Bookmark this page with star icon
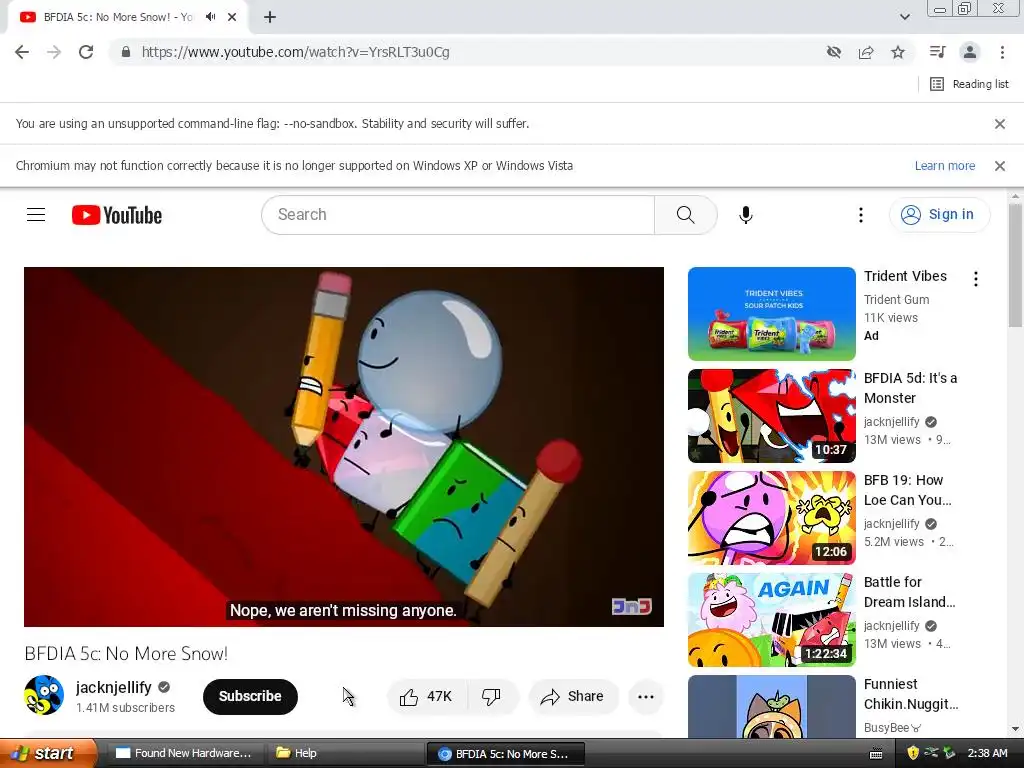 coord(898,52)
